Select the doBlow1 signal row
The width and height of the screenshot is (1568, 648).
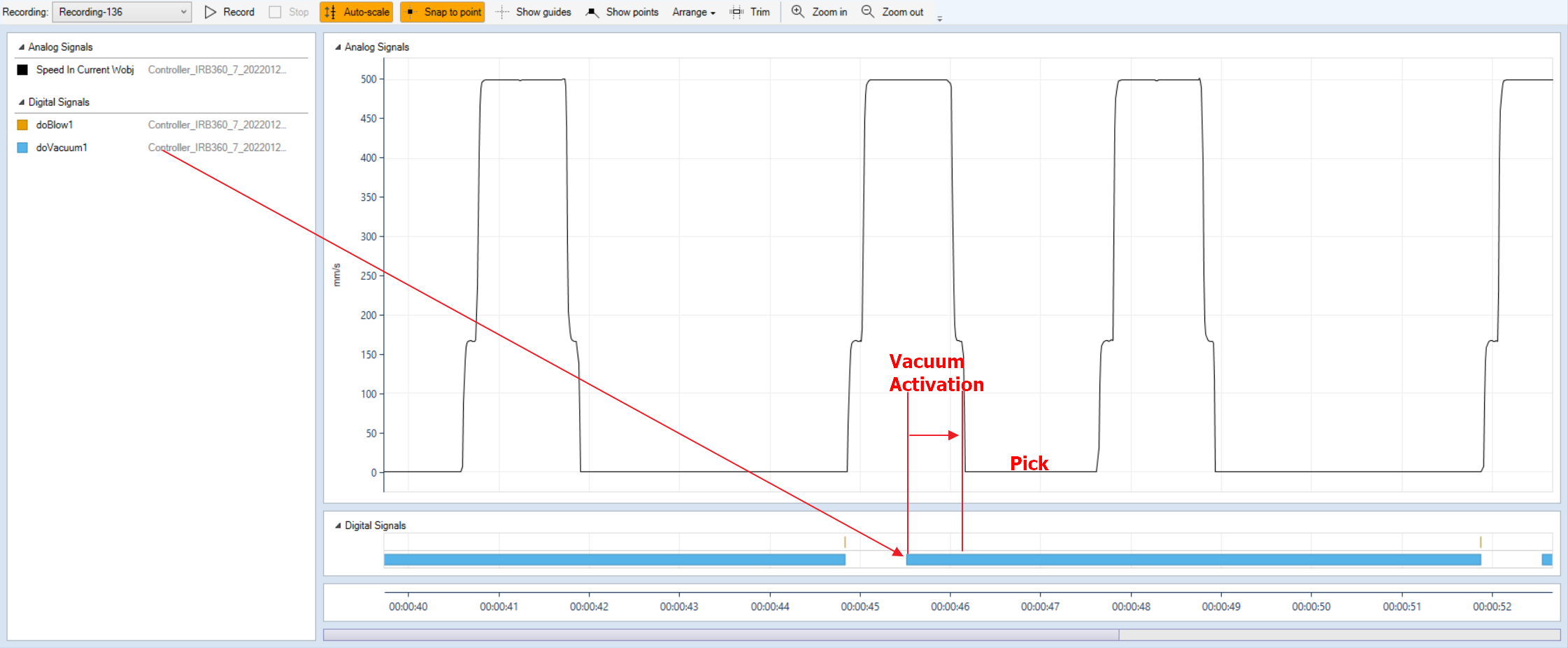coord(162,125)
